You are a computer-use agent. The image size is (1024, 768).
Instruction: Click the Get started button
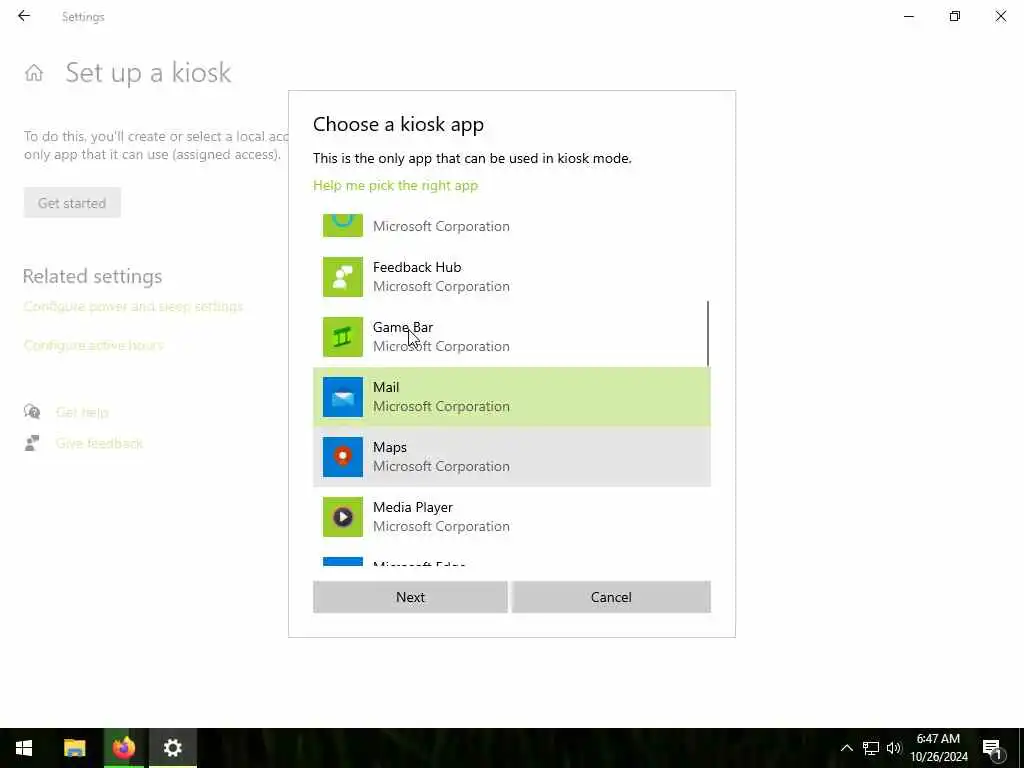coord(72,203)
